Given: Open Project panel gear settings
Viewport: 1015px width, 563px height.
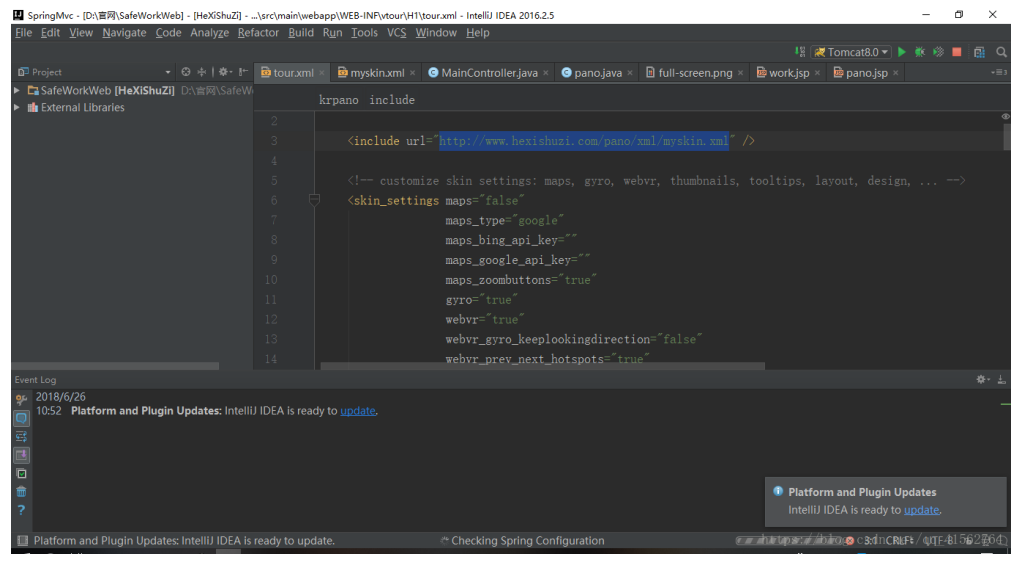Looking at the screenshot, I should tap(224, 72).
